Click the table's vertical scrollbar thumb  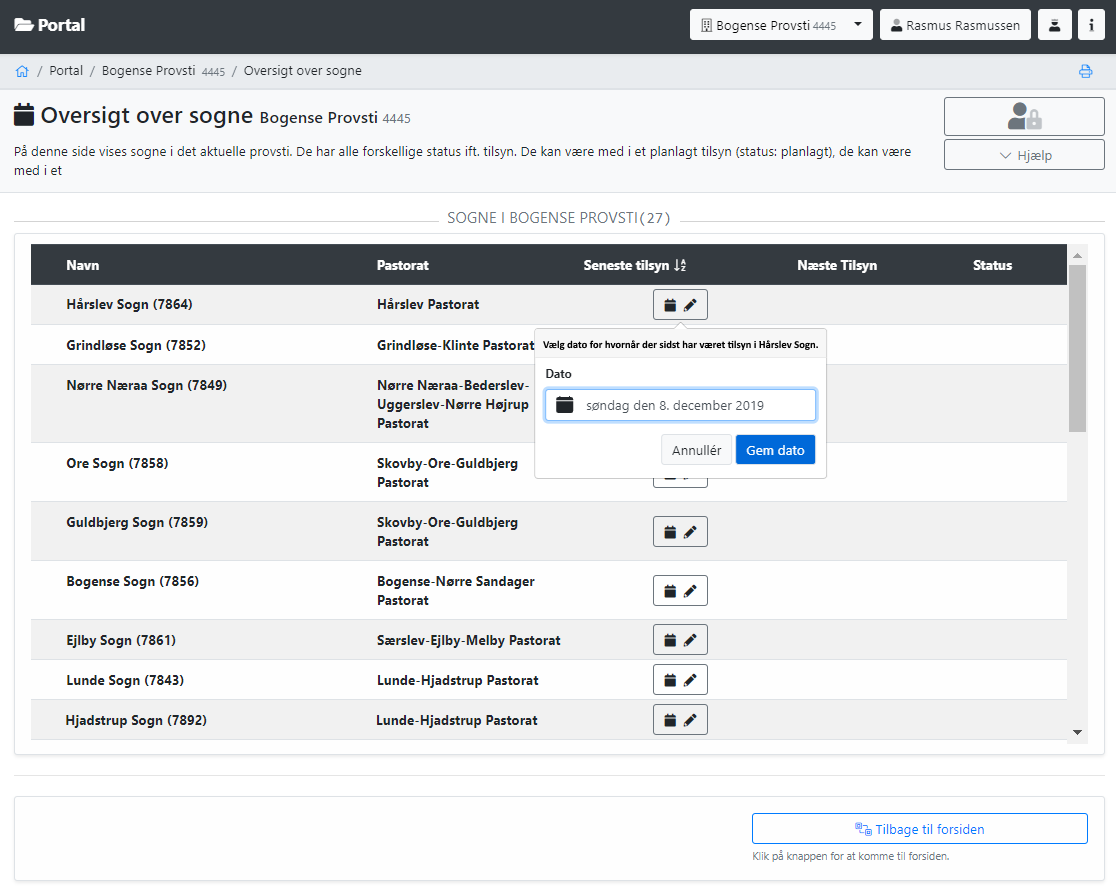coord(1077,347)
